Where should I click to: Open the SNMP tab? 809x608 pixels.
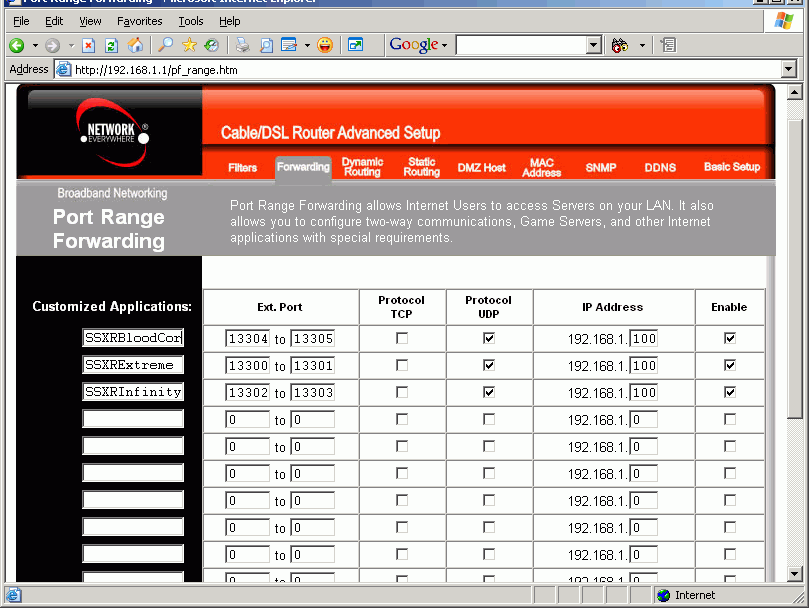(x=601, y=168)
